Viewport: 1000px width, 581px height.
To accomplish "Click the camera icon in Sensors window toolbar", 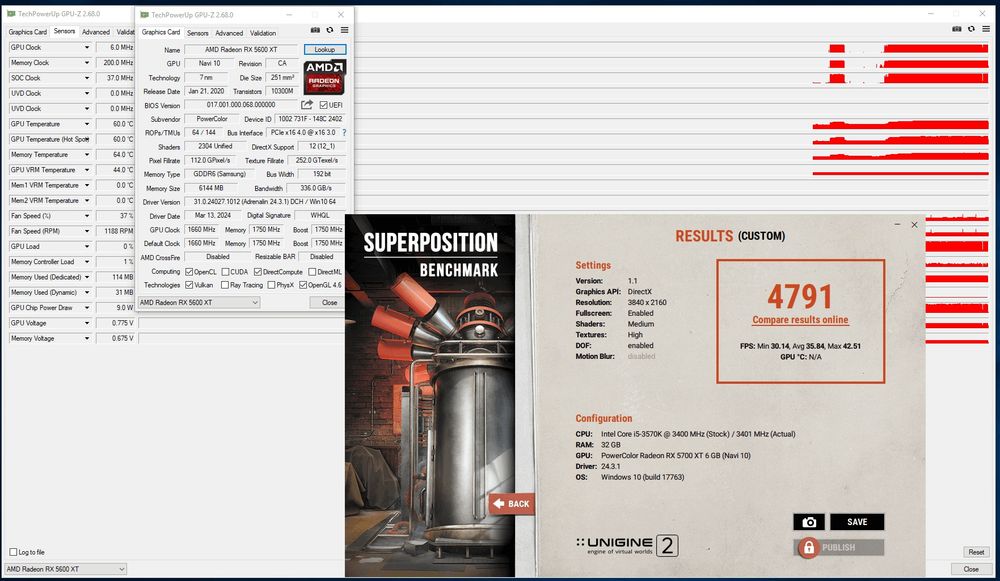I will pyautogui.click(x=956, y=29).
